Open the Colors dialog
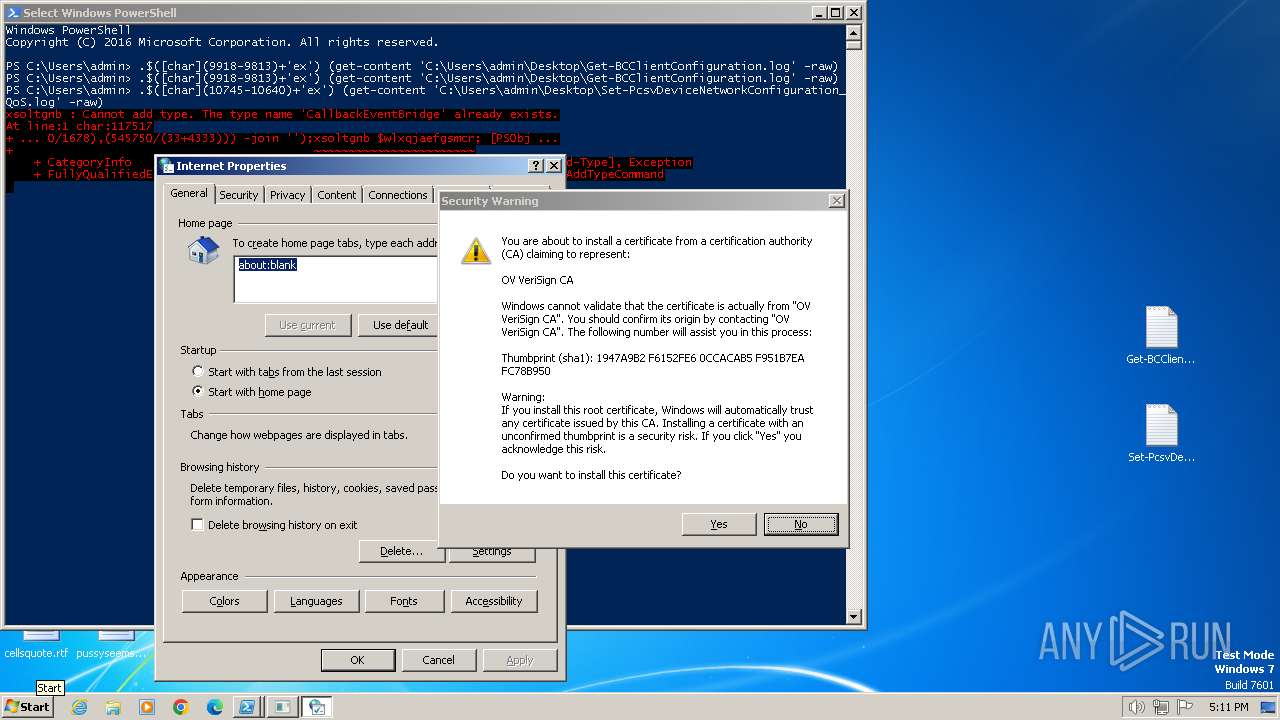The image size is (1280, 720). pyautogui.click(x=224, y=601)
